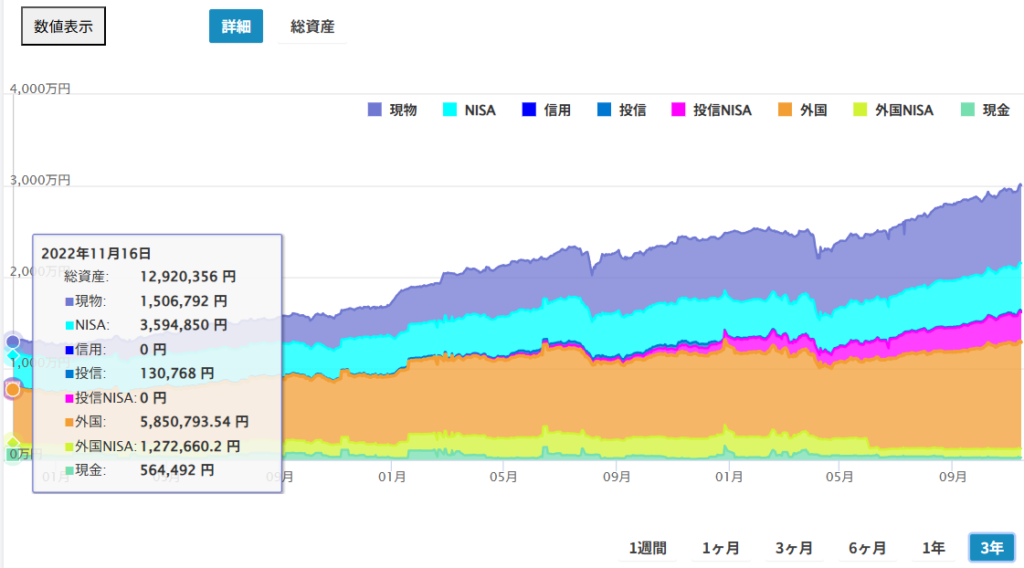This screenshot has width=1024, height=568.
Task: Click the orange 外国 data point marker
Action: (13, 389)
